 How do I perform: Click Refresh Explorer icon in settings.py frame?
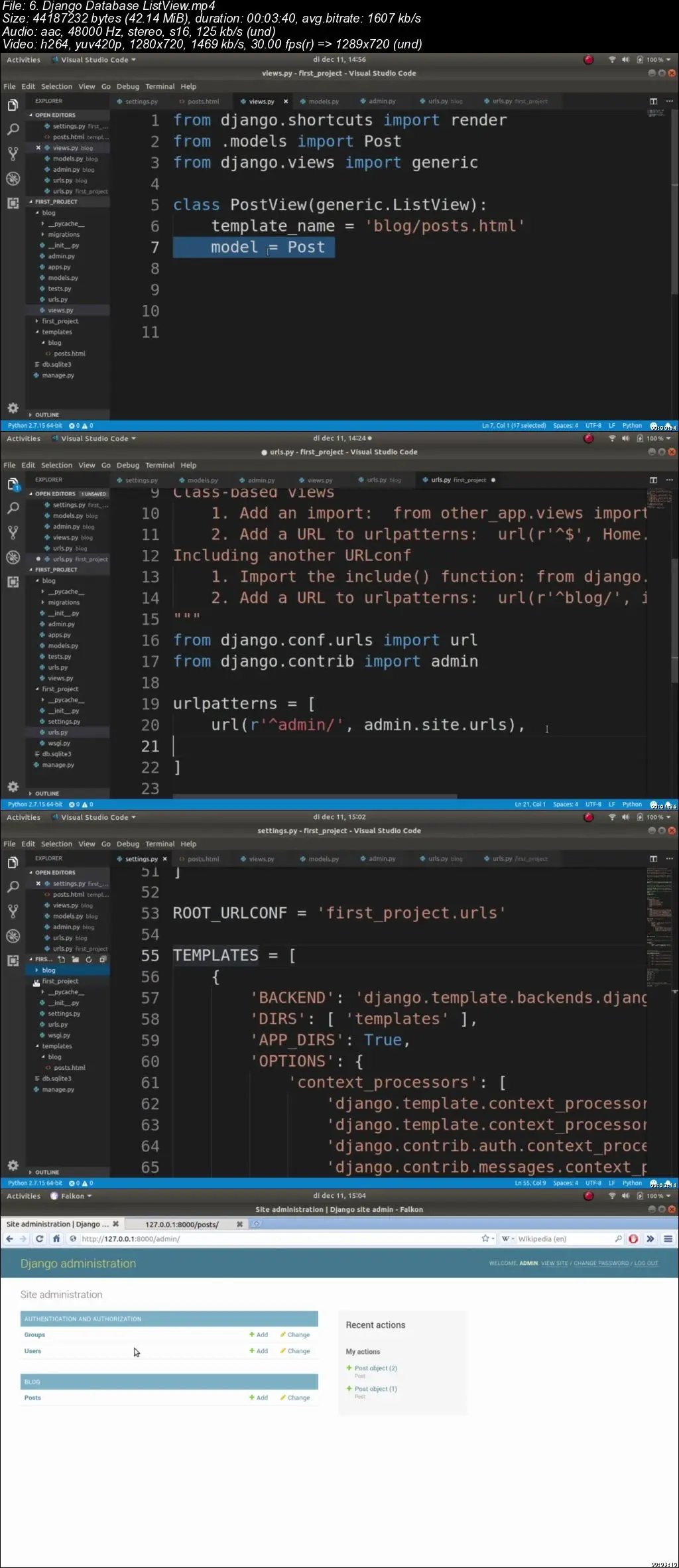[89, 959]
